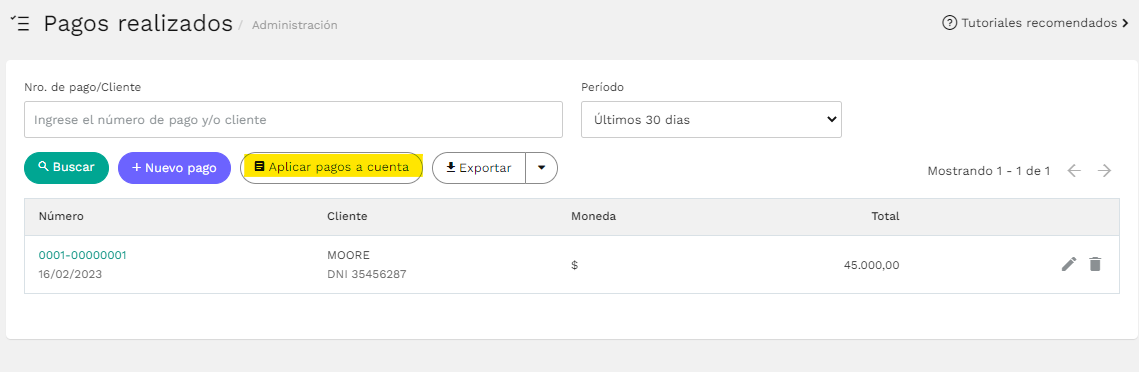
Task: Click the Total column header
Action: tap(885, 216)
